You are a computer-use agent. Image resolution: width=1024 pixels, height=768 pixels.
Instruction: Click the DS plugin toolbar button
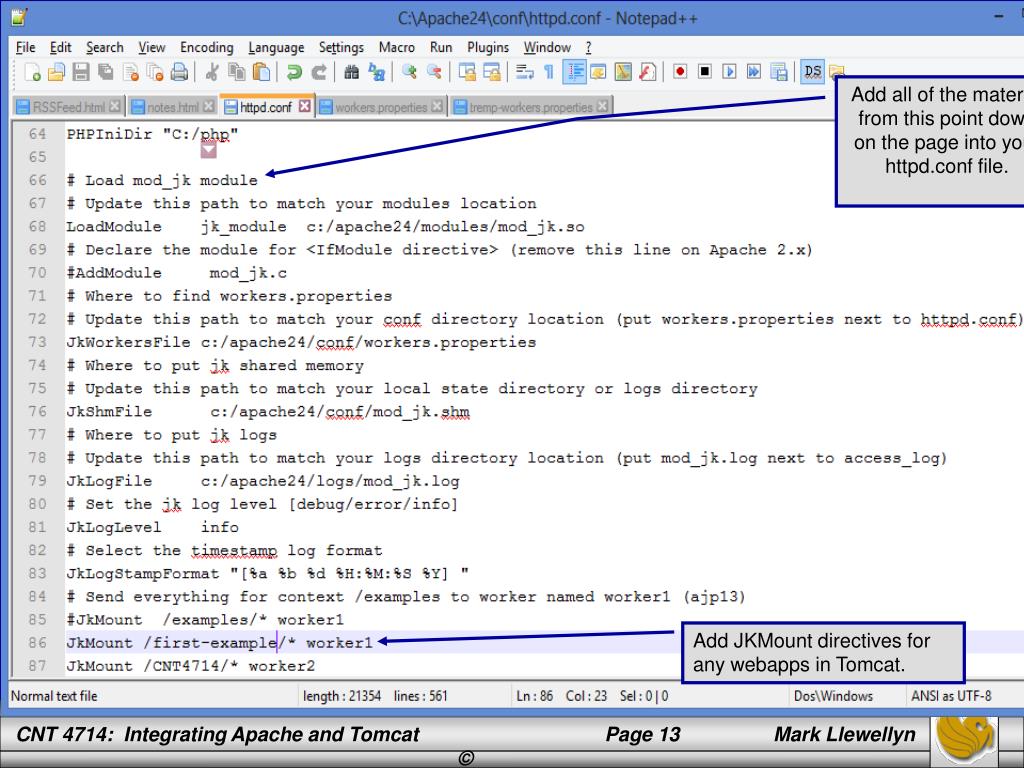point(812,72)
